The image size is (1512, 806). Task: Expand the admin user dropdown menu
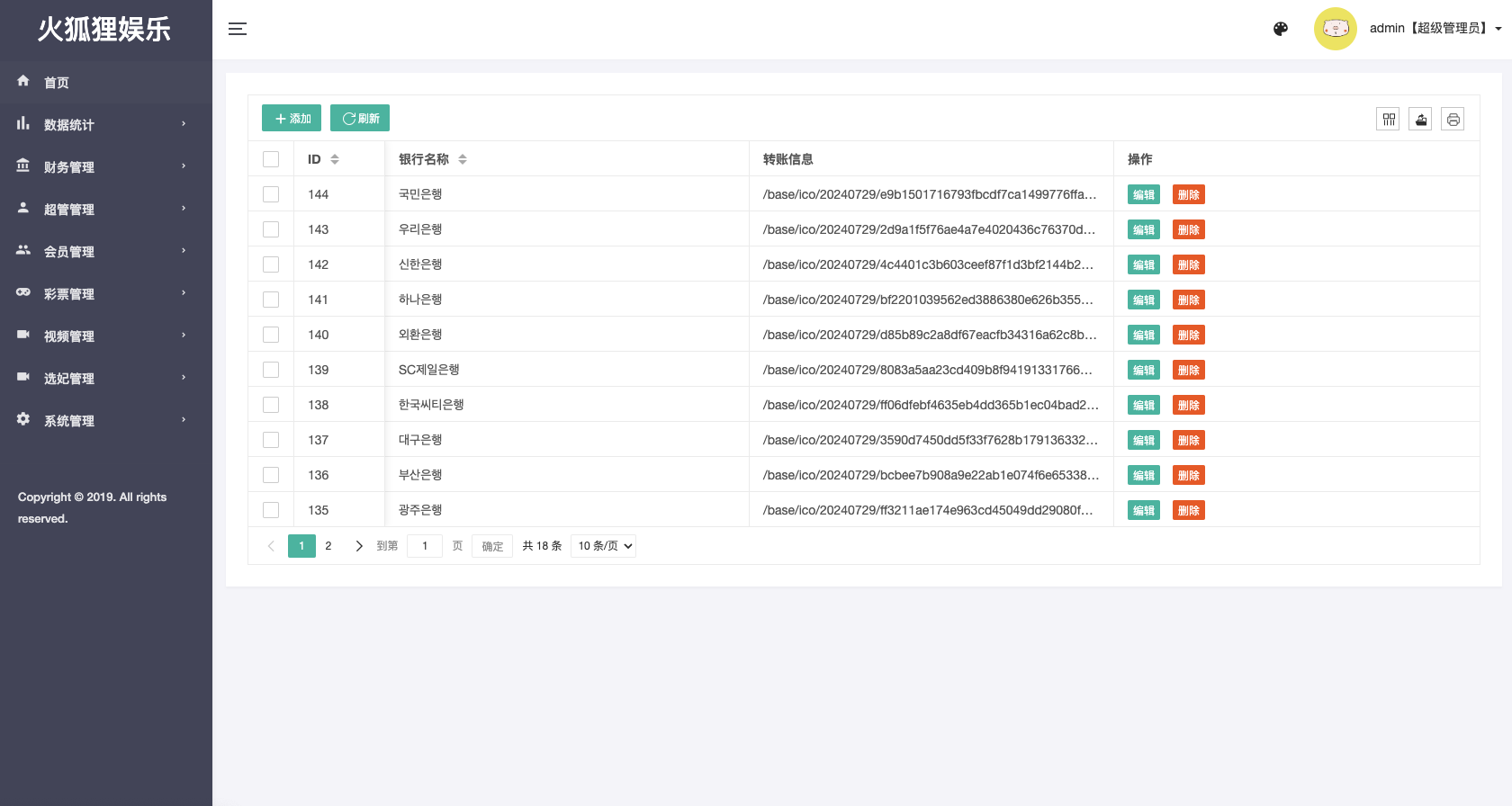[x=1435, y=29]
